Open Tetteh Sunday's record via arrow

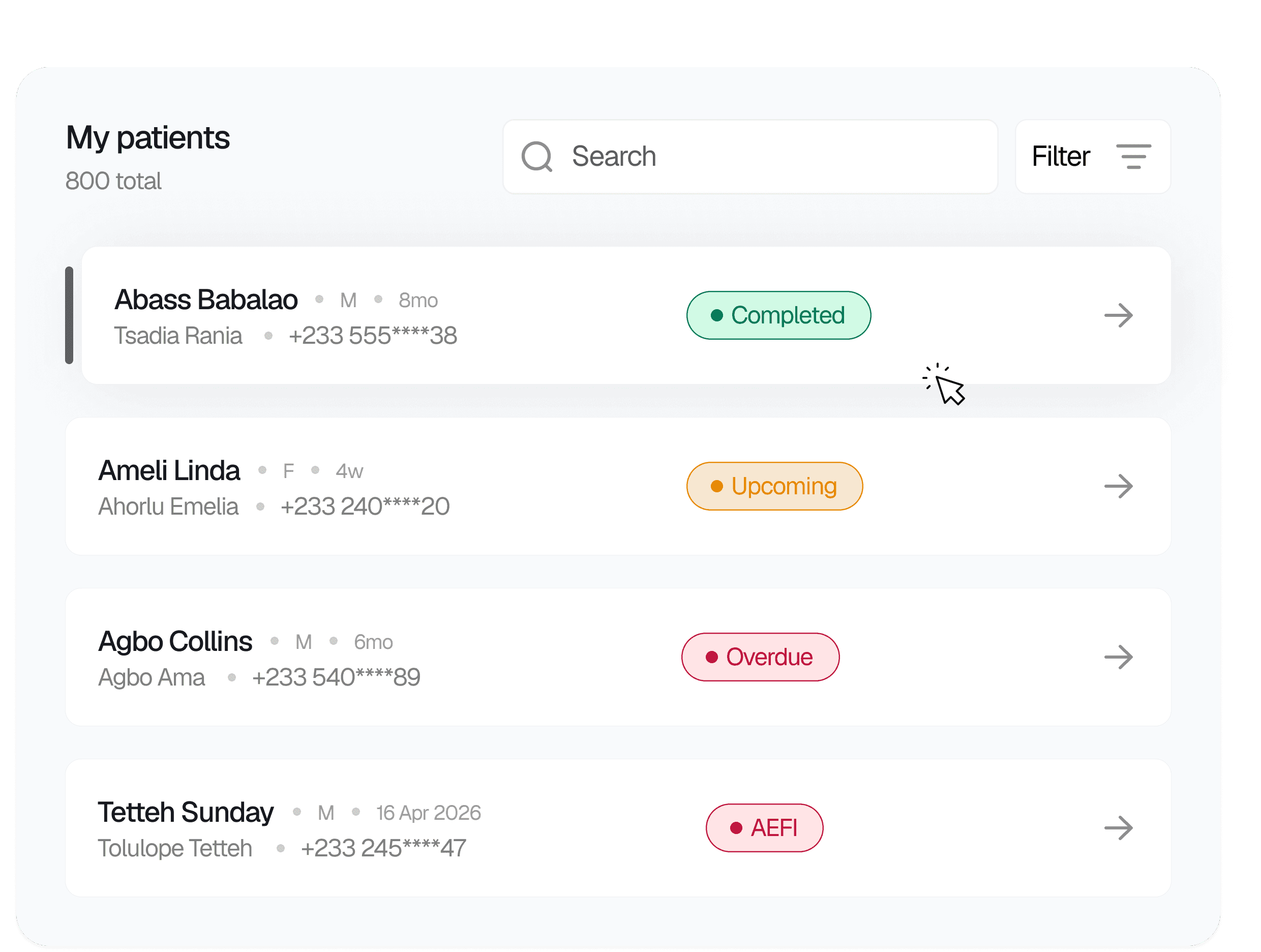point(1118,828)
